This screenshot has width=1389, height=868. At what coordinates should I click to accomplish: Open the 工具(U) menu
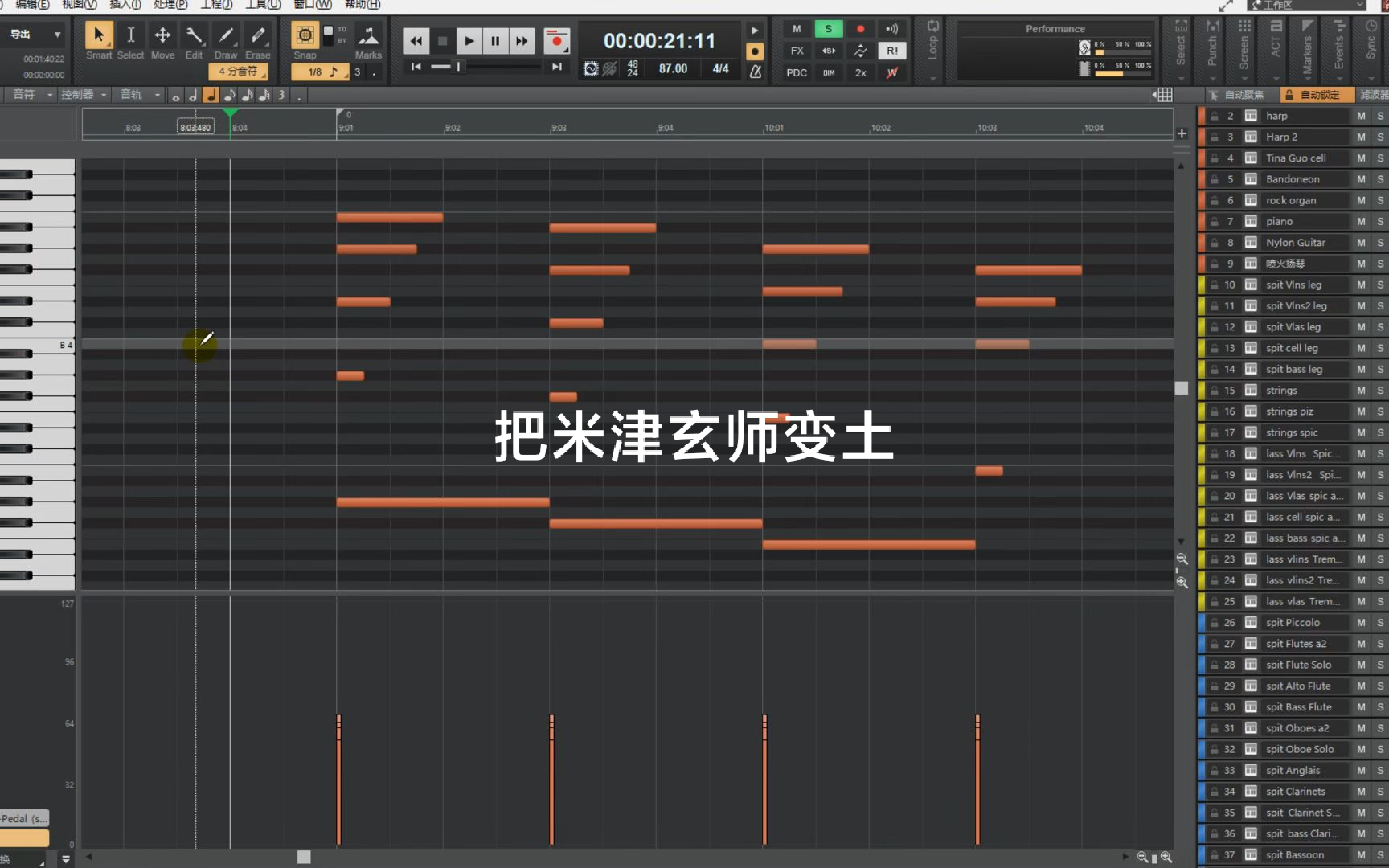[x=263, y=5]
